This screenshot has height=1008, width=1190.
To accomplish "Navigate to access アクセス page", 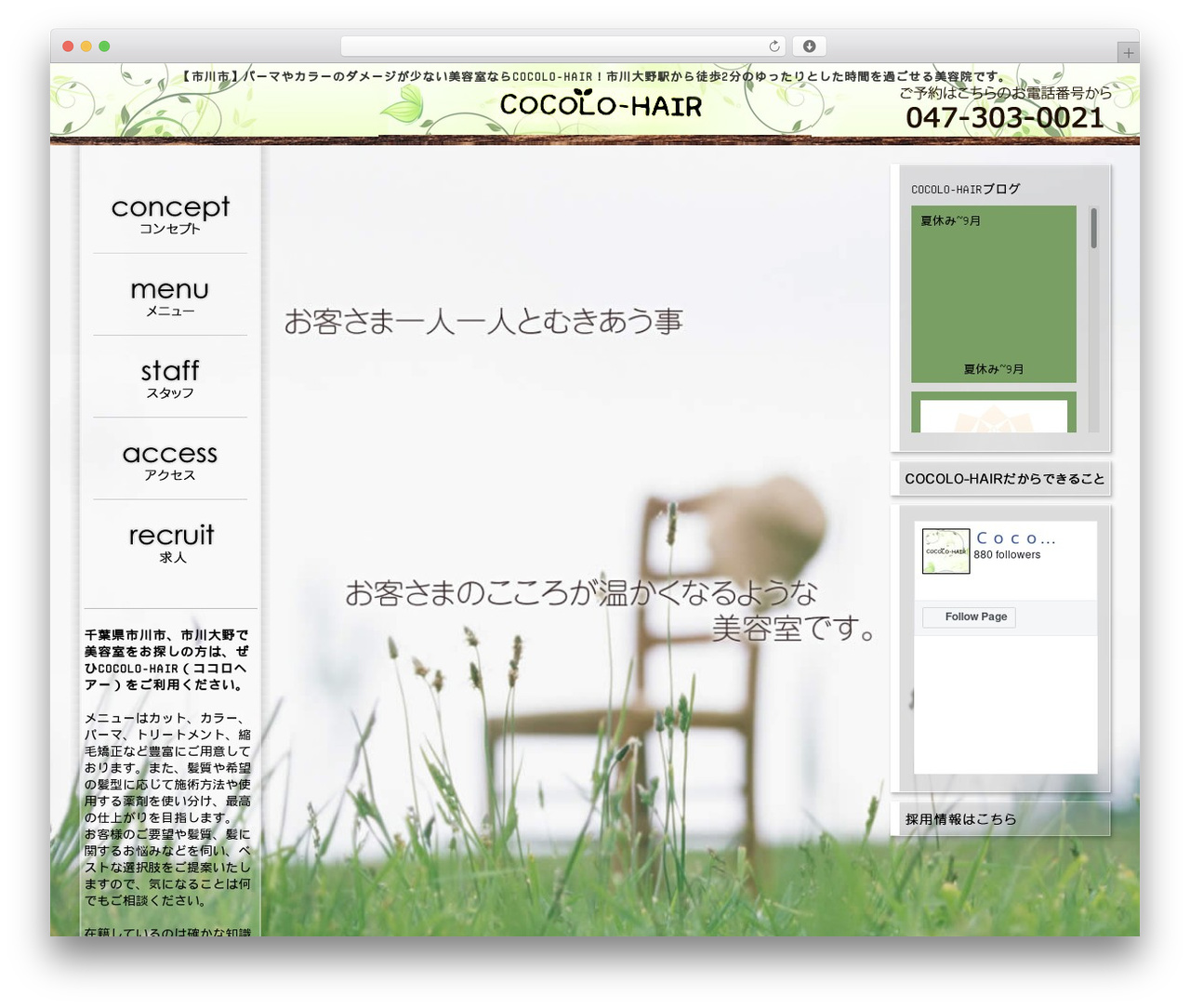I will [x=170, y=460].
